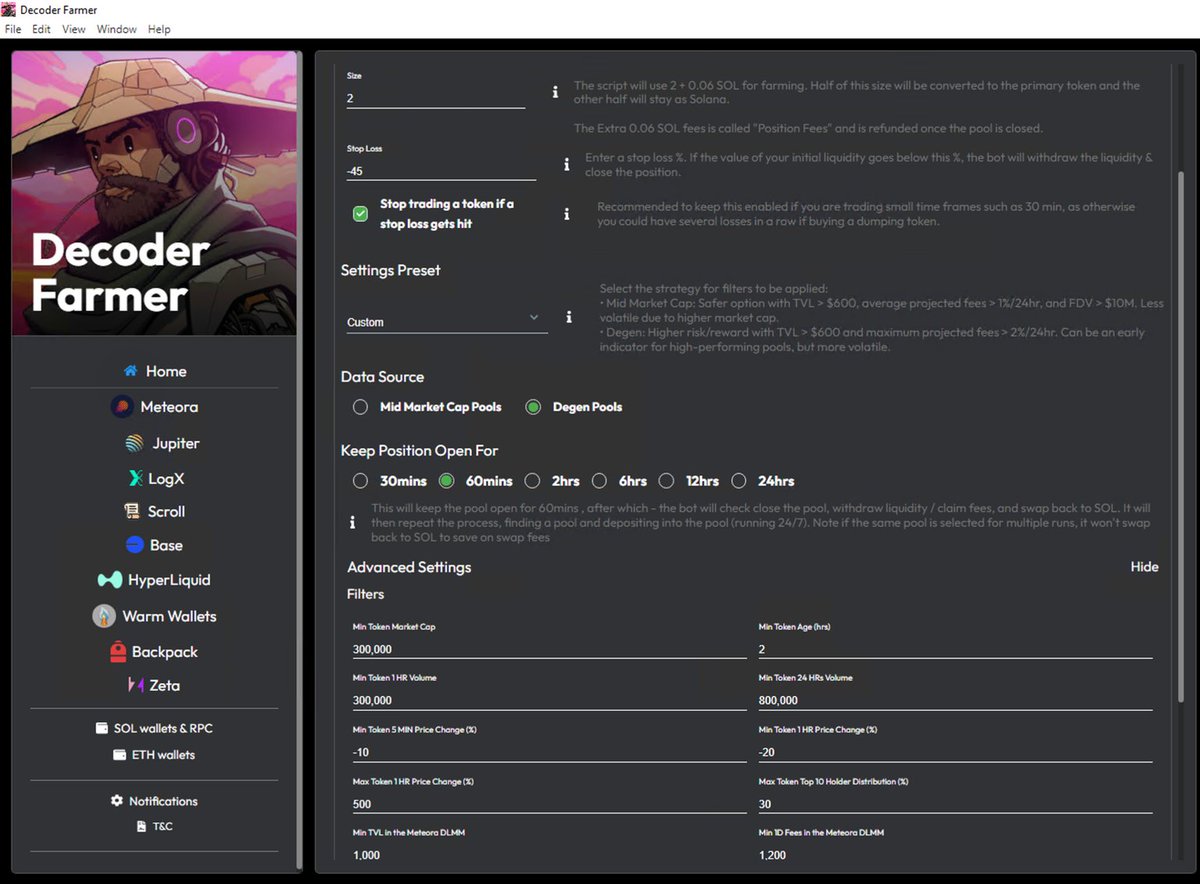Click the Meteora logo icon
Screen dimensions: 1200x884
pyautogui.click(x=122, y=407)
